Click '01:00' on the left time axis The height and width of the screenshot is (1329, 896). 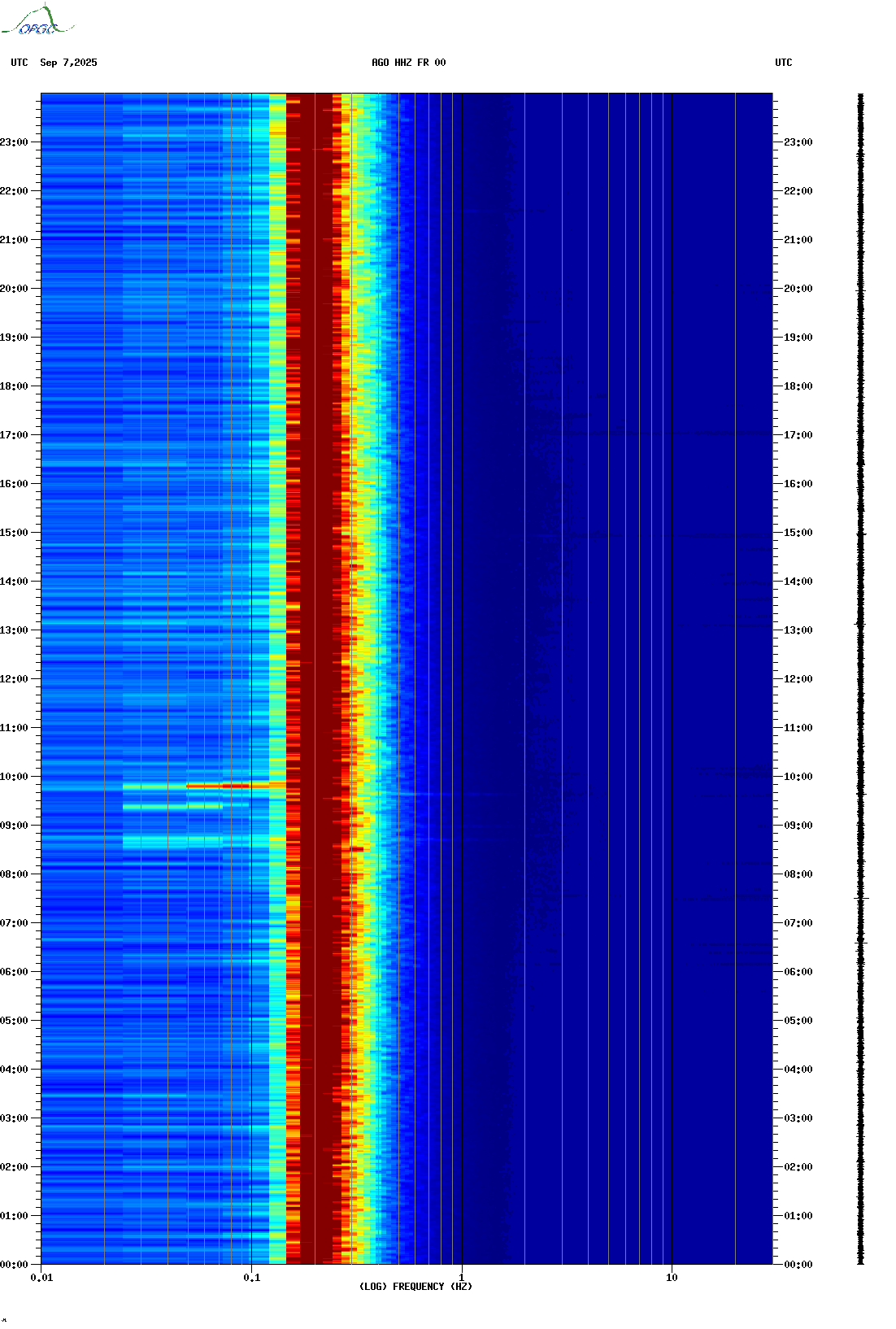click(14, 1216)
